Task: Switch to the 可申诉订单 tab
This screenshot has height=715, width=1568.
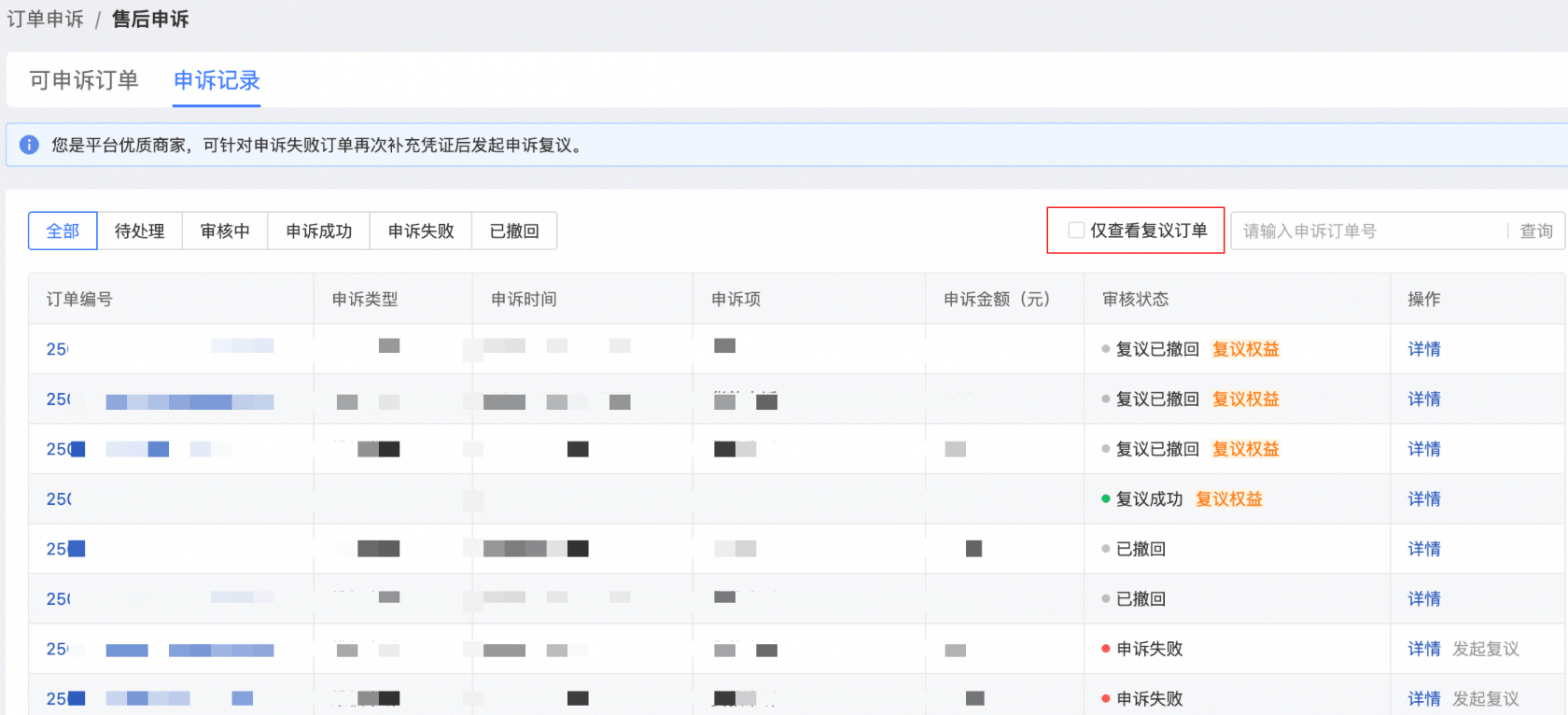Action: pos(83,80)
